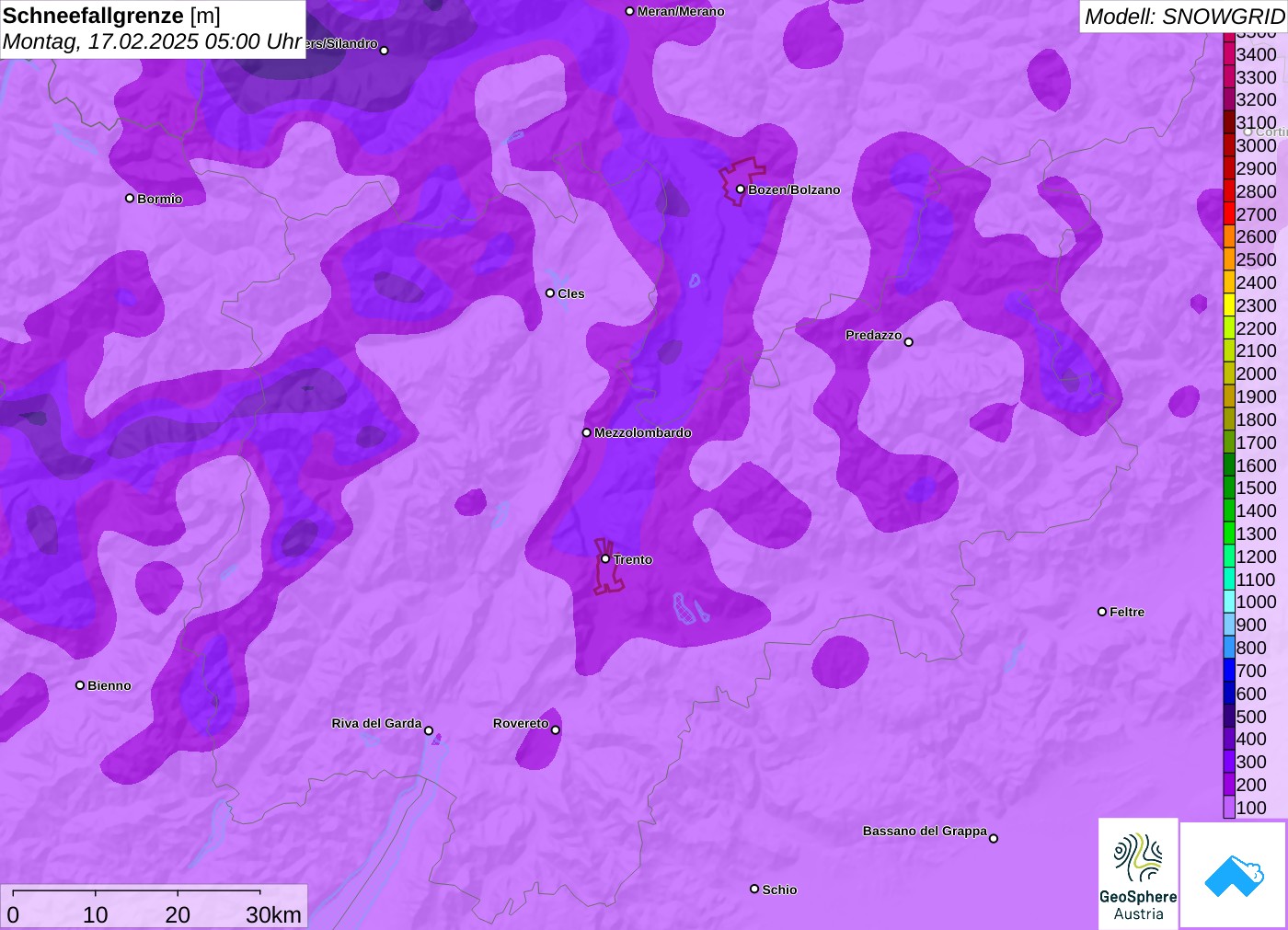Click the 3000 legend value

tap(1256, 145)
